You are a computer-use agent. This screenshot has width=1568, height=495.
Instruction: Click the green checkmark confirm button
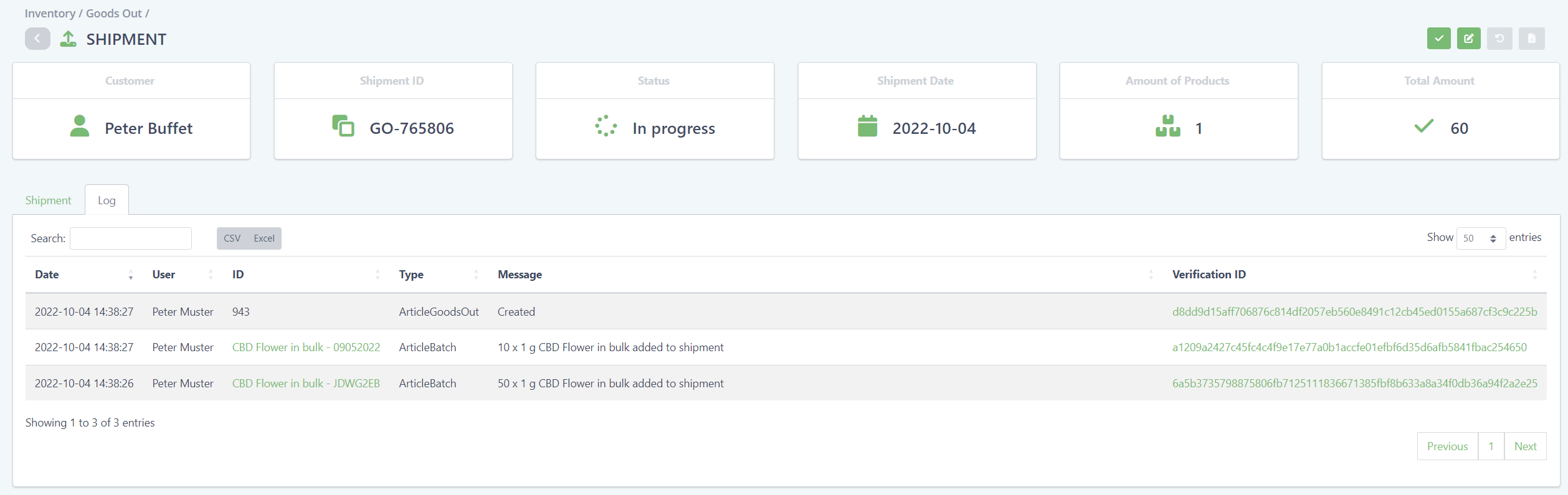click(1438, 39)
